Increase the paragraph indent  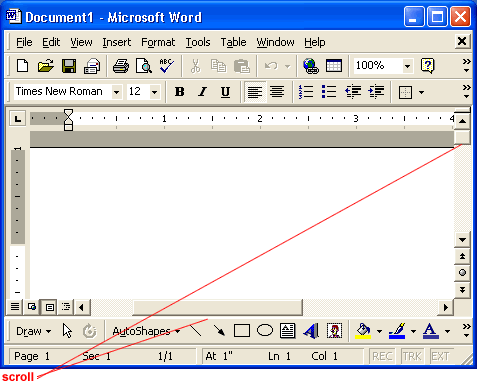coord(376,92)
